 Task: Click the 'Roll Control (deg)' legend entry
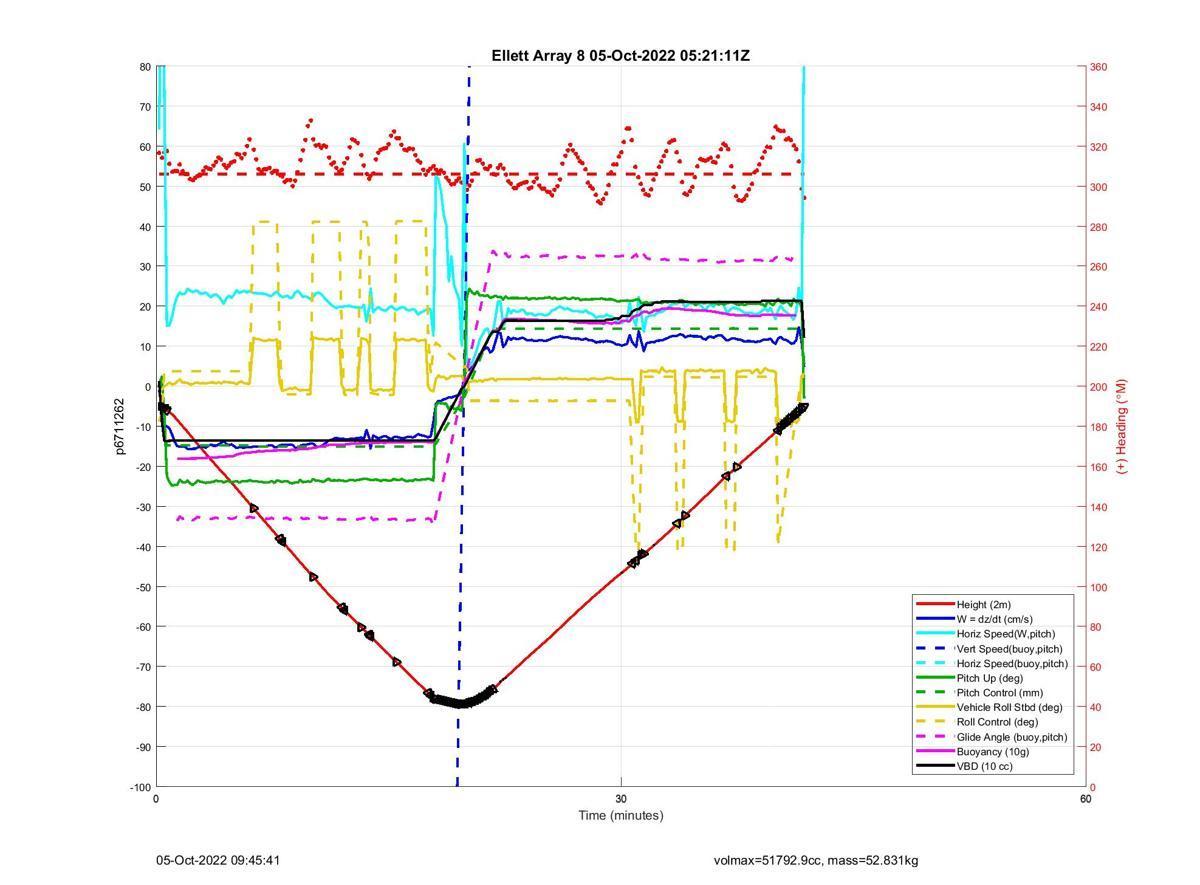[x=991, y=722]
